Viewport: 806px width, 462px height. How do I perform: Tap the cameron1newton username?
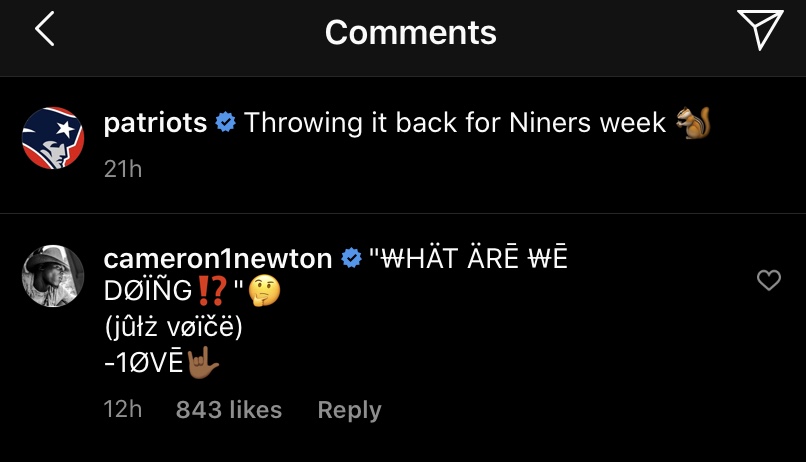[217, 259]
